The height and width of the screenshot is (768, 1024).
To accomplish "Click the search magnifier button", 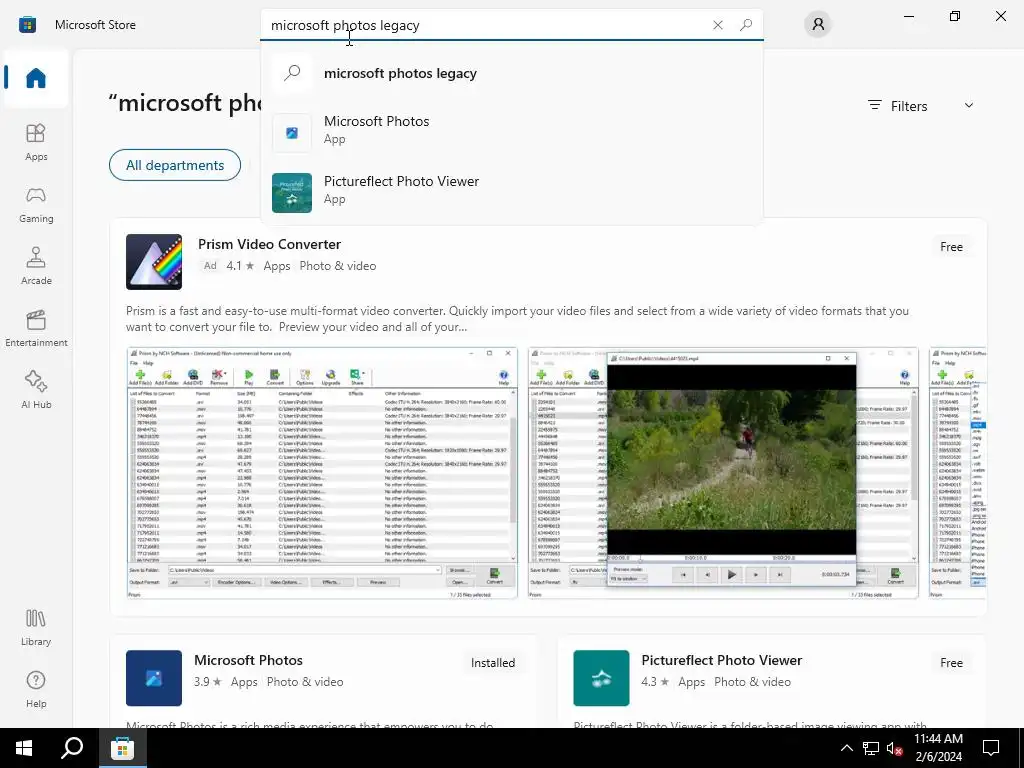I will pyautogui.click(x=746, y=25).
